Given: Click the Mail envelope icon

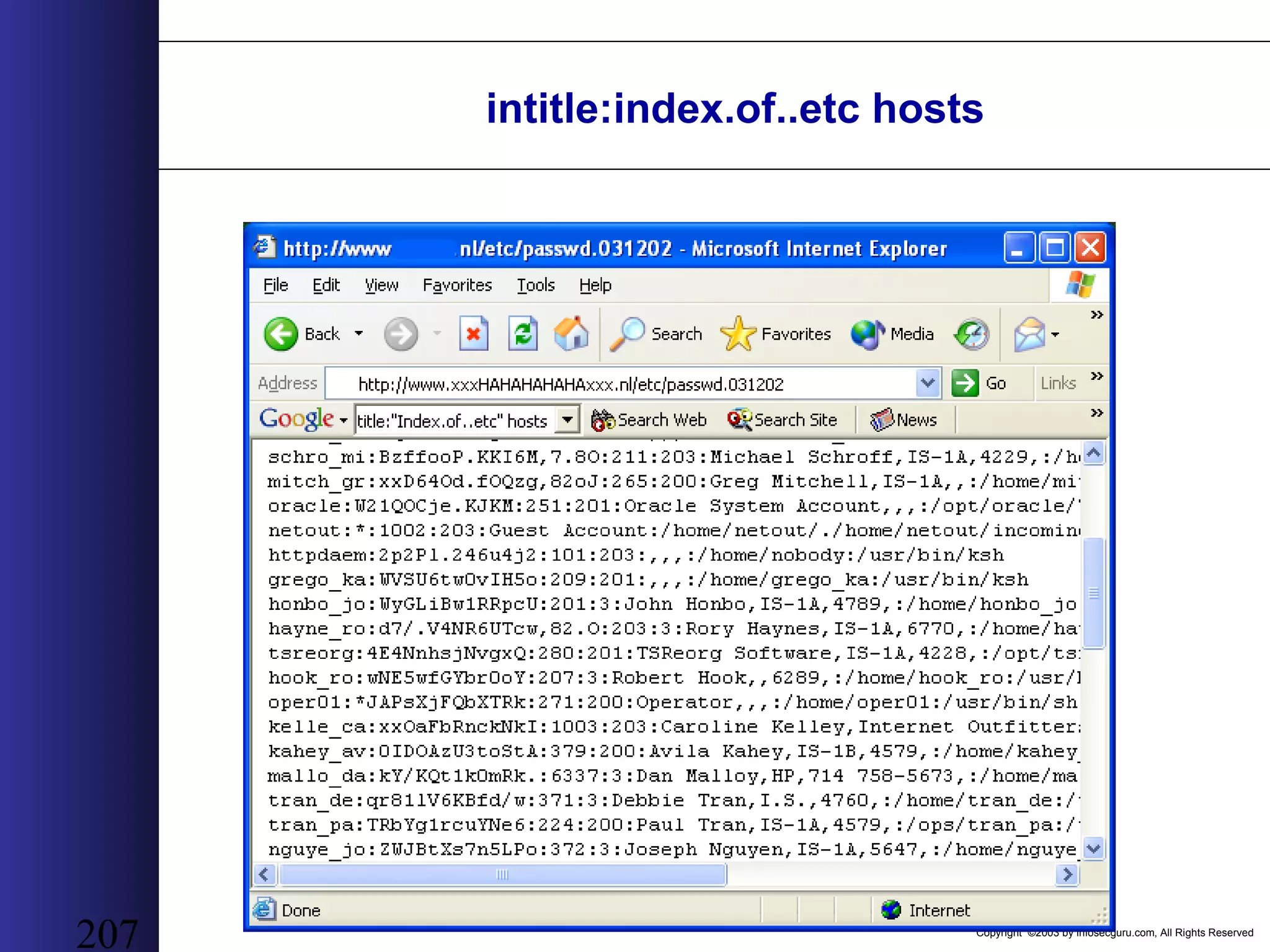Looking at the screenshot, I should (1029, 334).
